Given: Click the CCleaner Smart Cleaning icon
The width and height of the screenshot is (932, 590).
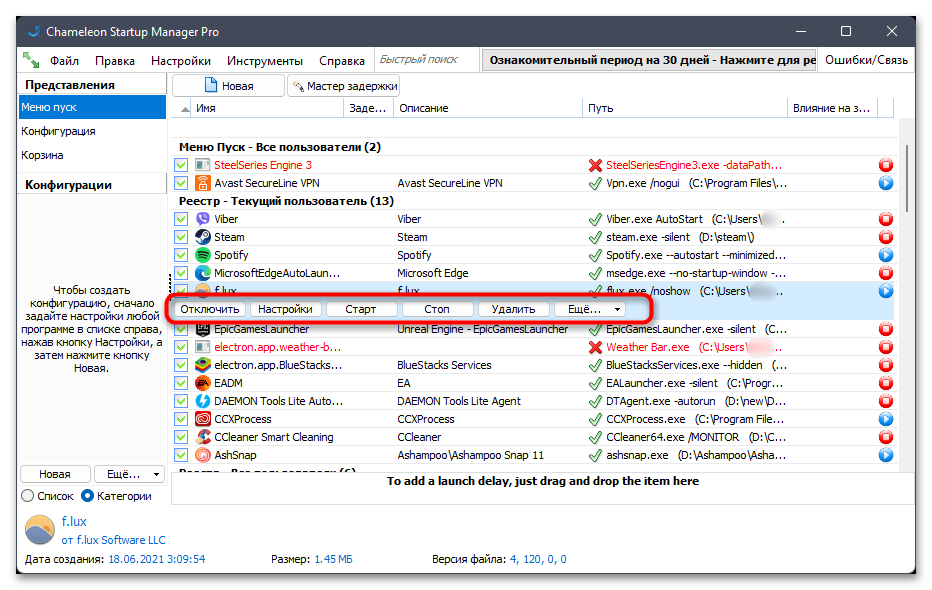Looking at the screenshot, I should click(x=203, y=437).
